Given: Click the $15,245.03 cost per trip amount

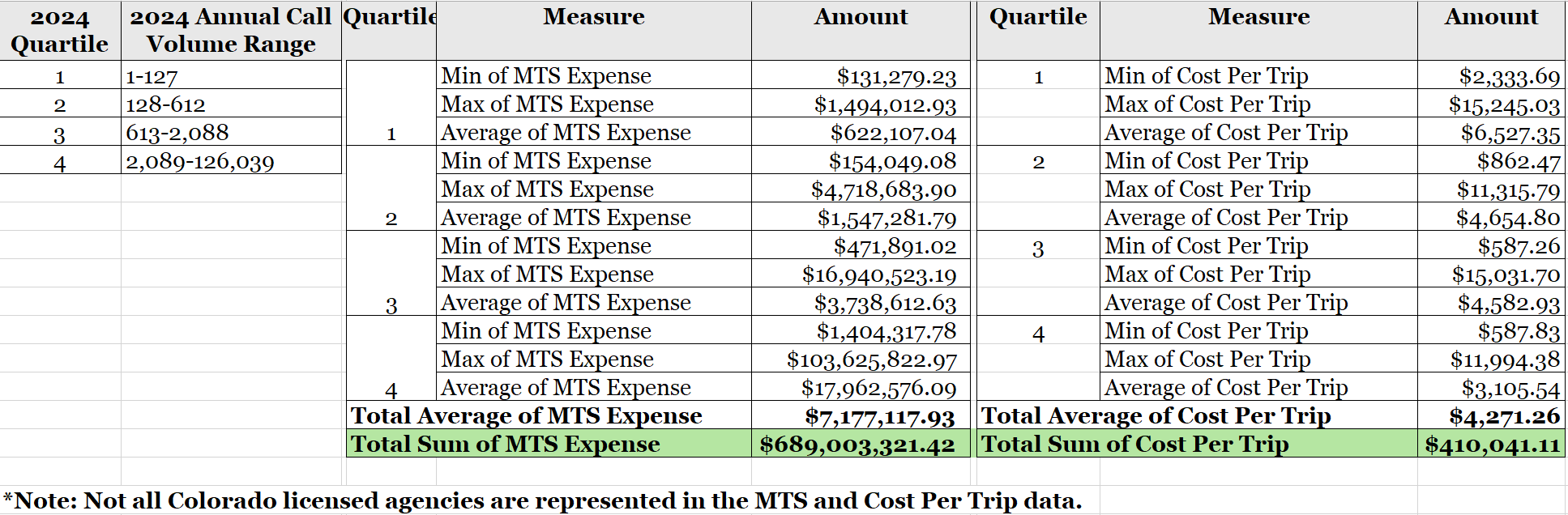Looking at the screenshot, I should [x=1504, y=105].
